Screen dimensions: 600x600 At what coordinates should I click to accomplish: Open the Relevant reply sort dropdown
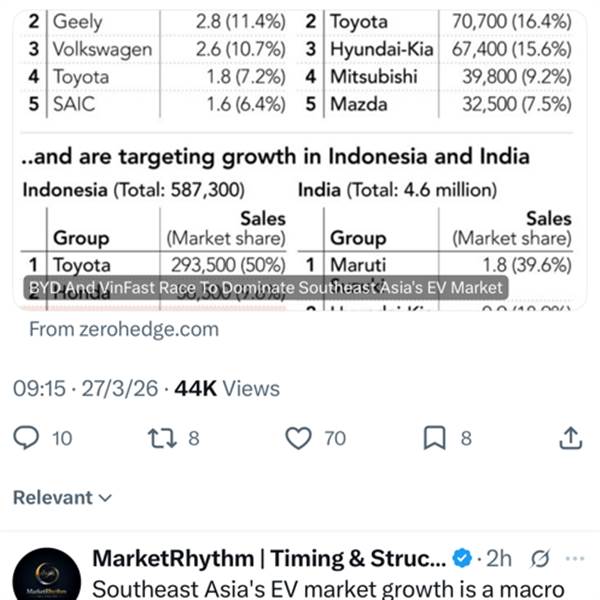click(x=62, y=497)
